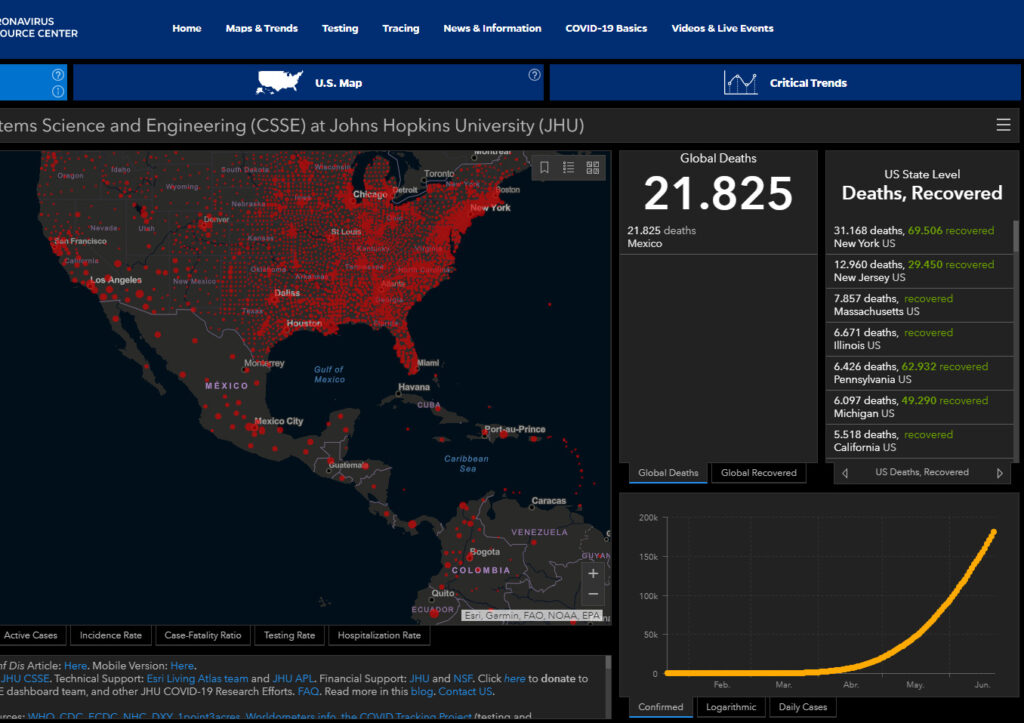Zoom in on the map with plus
The image size is (1024, 723).
[x=593, y=574]
